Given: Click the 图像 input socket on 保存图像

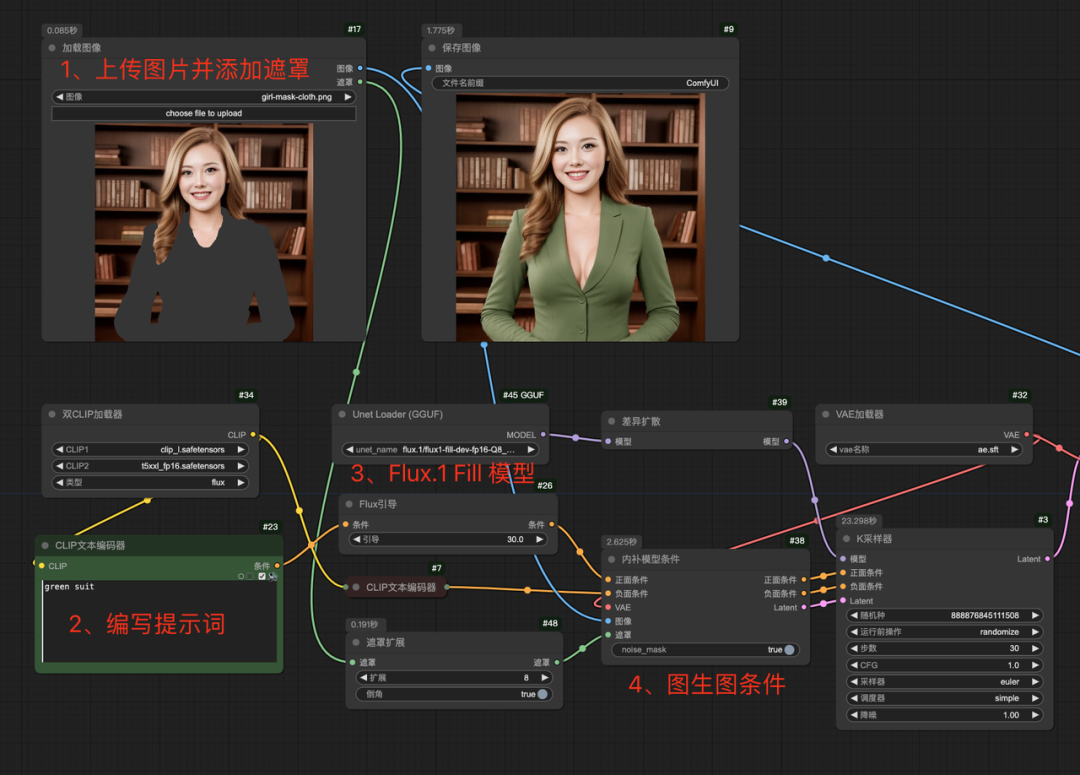Looking at the screenshot, I should pos(428,68).
